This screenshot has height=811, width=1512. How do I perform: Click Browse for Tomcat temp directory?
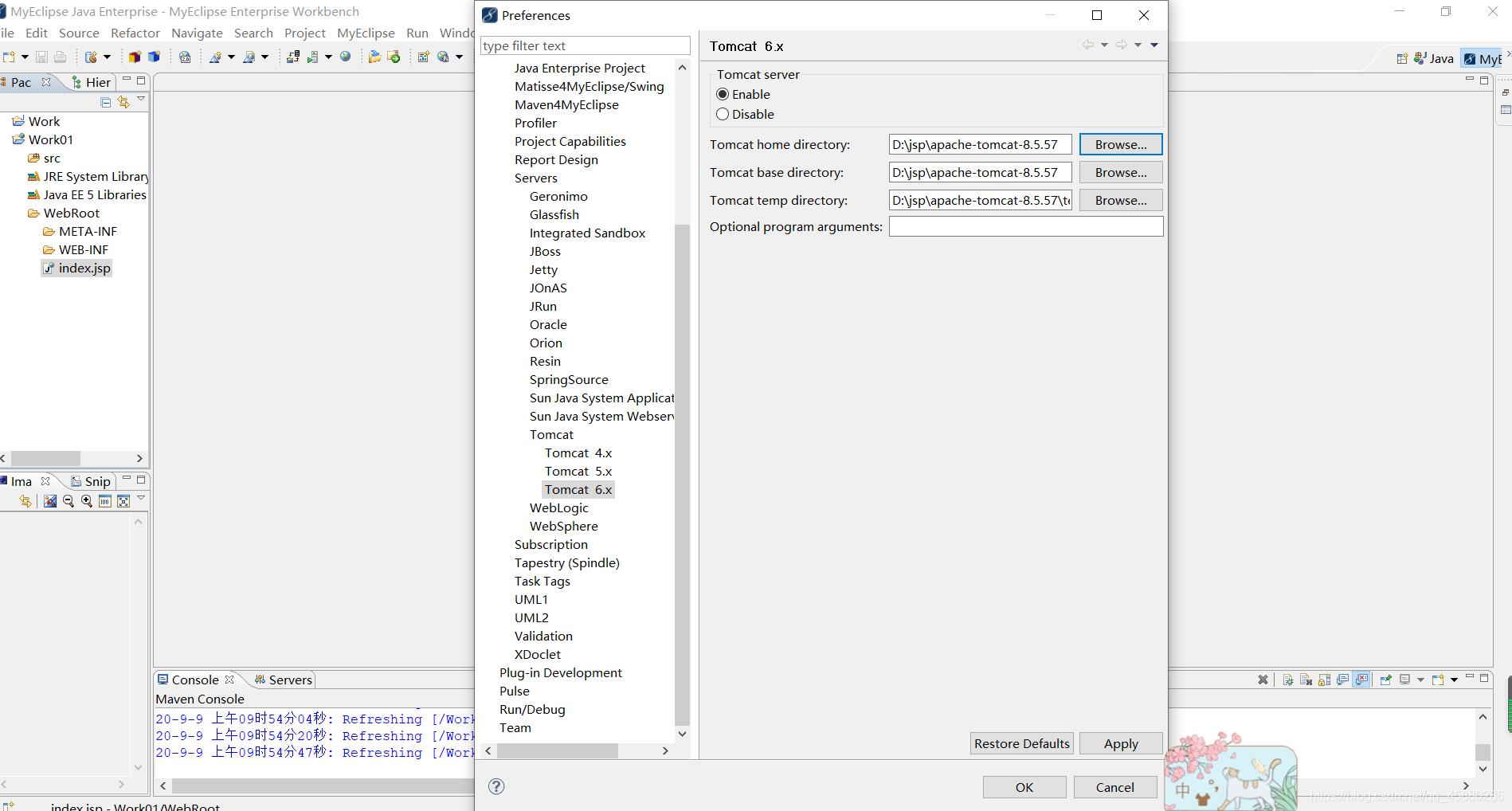coord(1121,200)
